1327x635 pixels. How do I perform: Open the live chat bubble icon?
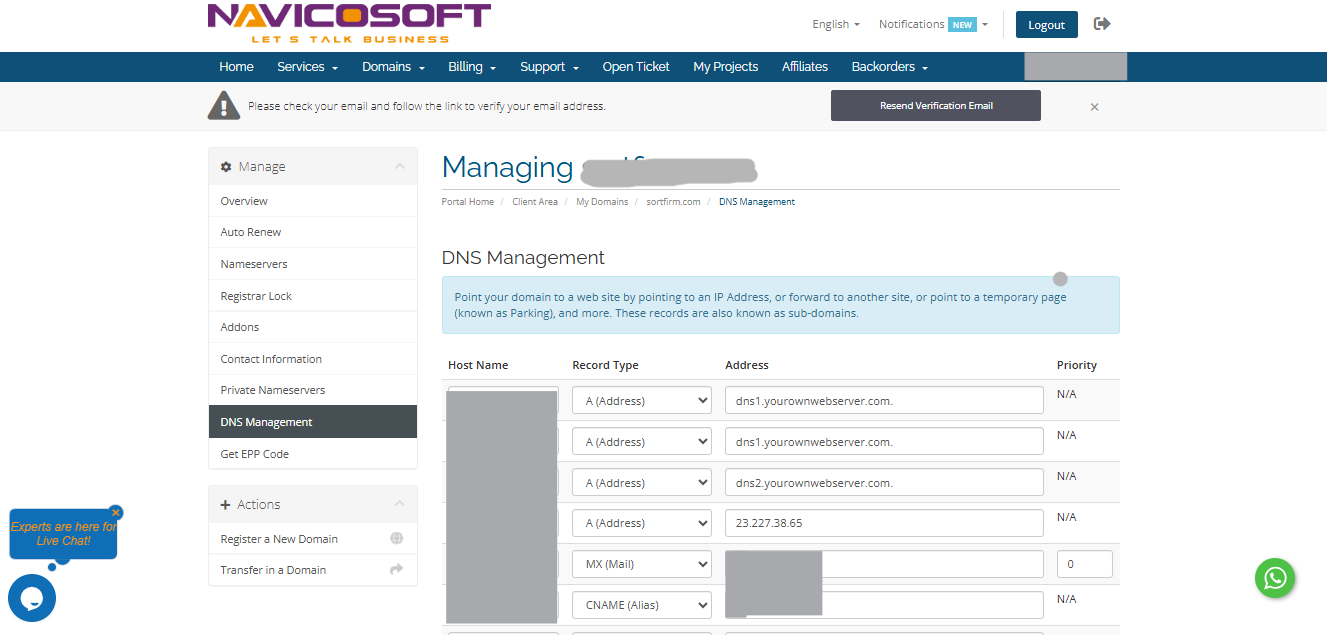(32, 598)
